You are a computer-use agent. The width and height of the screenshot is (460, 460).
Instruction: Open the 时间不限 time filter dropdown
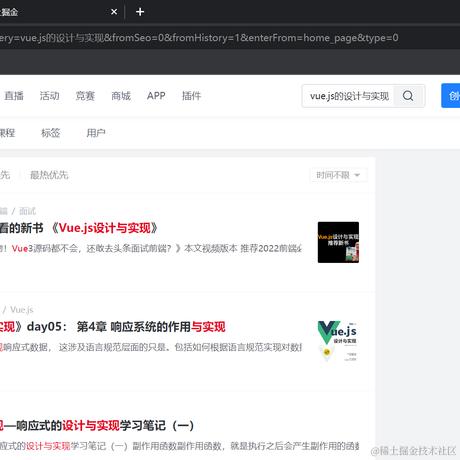pyautogui.click(x=338, y=175)
